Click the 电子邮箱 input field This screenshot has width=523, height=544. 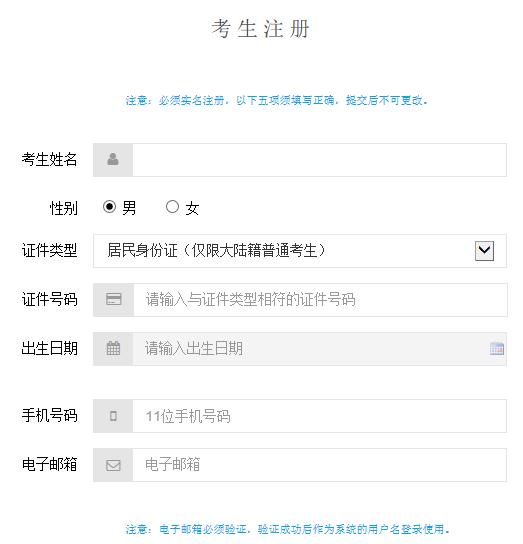click(319, 465)
